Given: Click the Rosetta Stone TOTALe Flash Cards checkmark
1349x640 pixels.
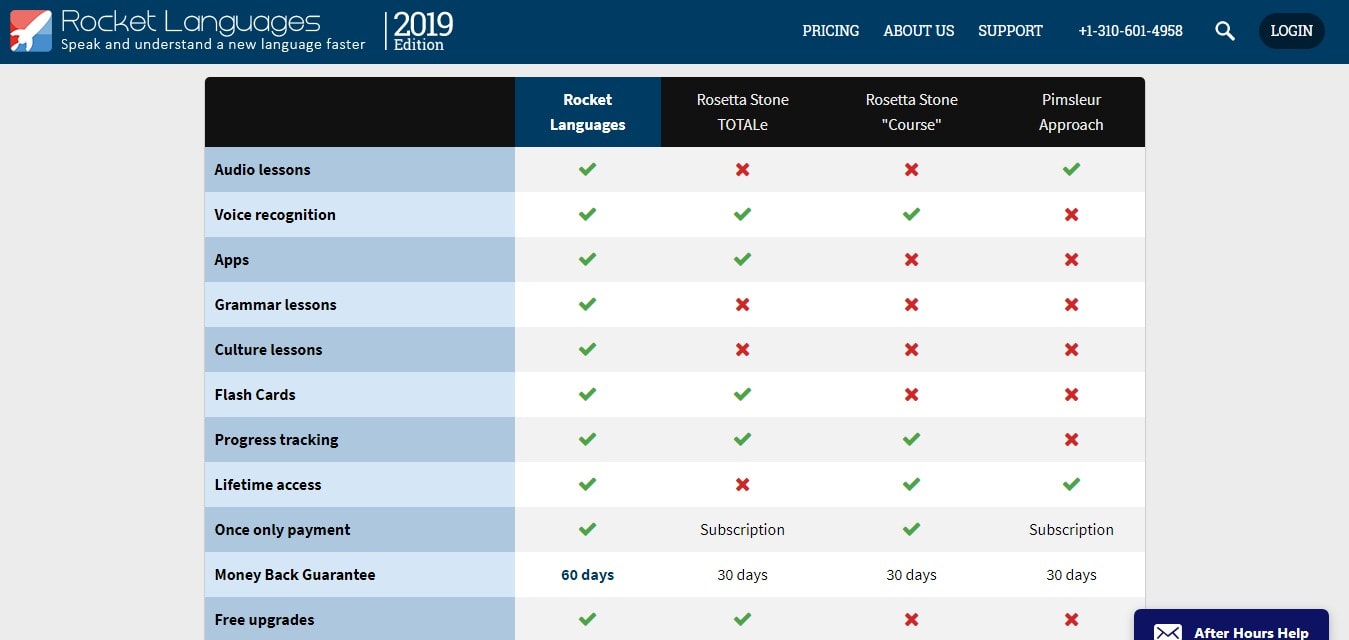Looking at the screenshot, I should click(742, 395).
